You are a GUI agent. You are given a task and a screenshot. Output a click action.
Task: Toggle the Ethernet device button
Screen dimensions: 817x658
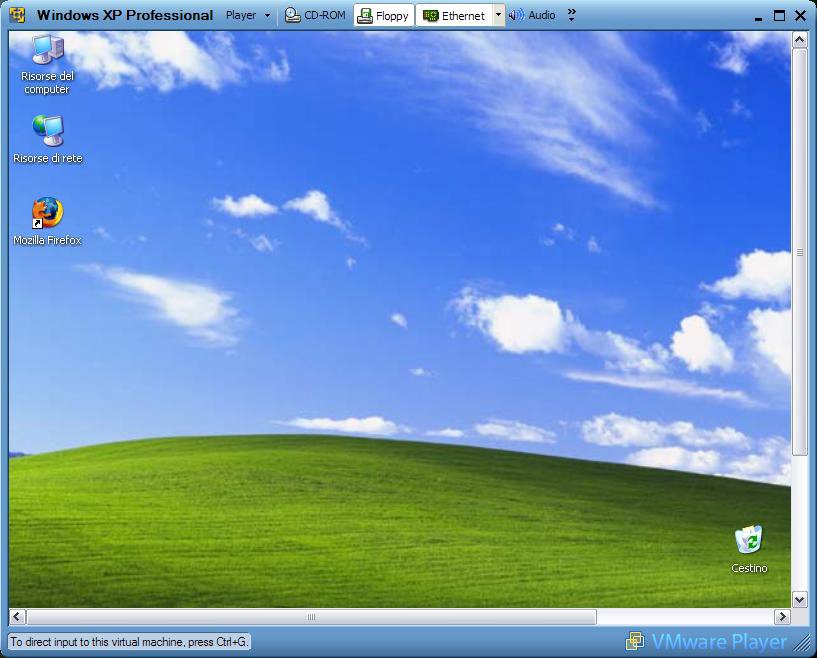pos(454,16)
